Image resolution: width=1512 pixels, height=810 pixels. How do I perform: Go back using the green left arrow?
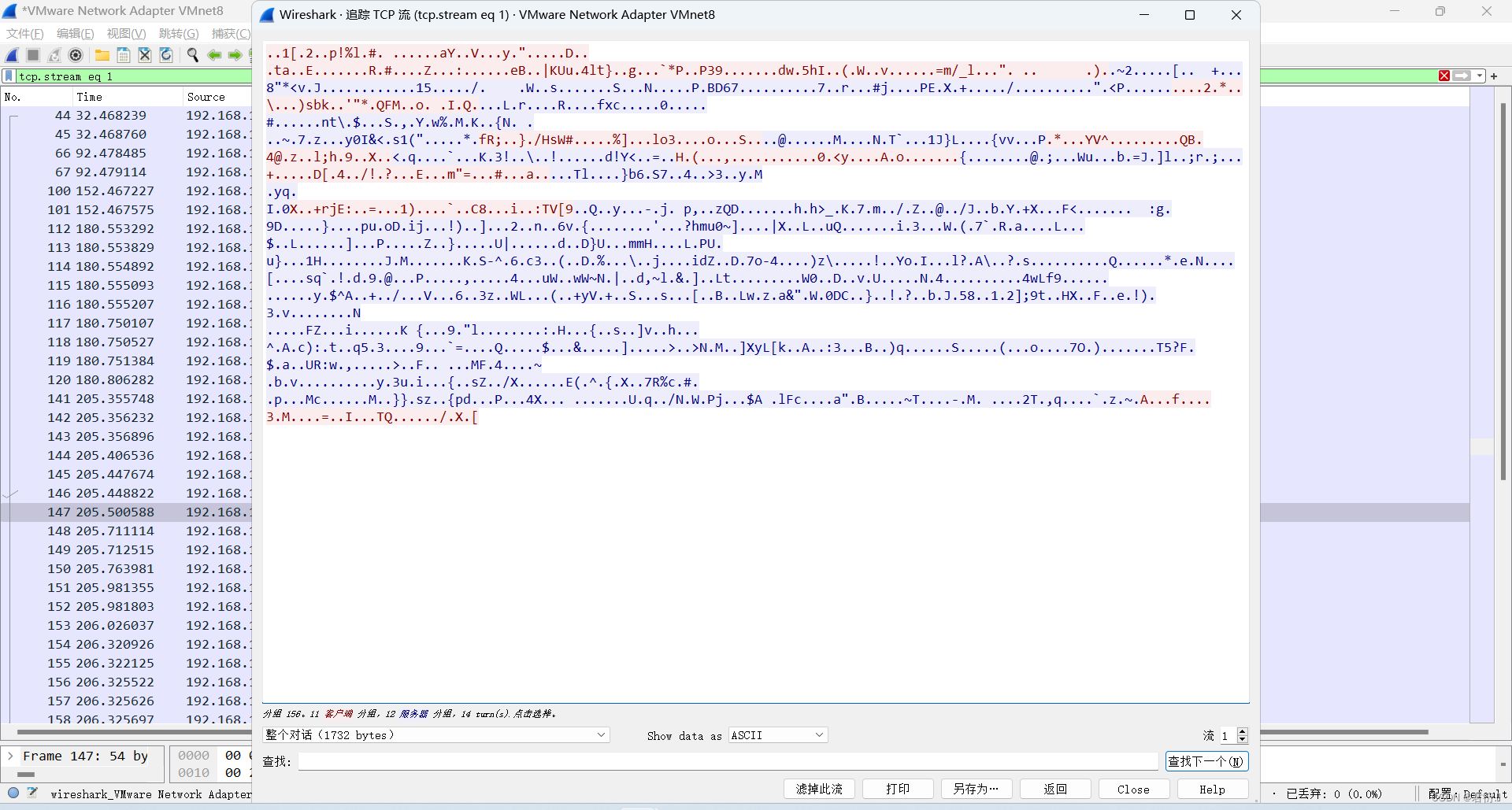[213, 55]
